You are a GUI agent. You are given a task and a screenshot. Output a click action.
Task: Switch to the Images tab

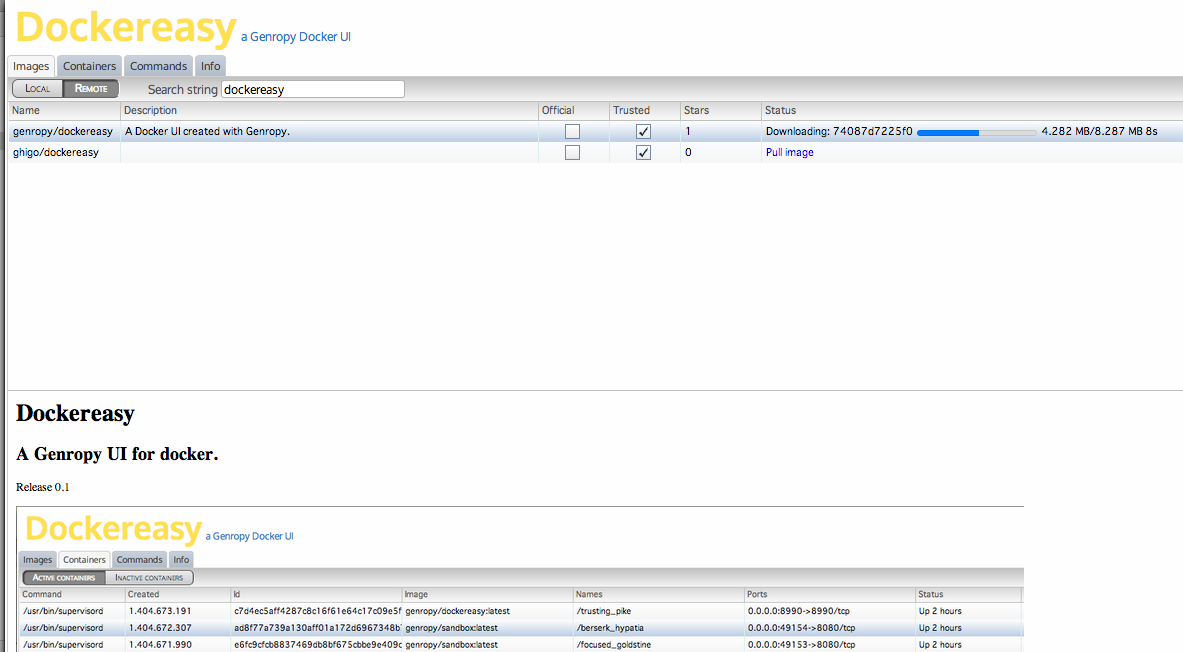(31, 66)
